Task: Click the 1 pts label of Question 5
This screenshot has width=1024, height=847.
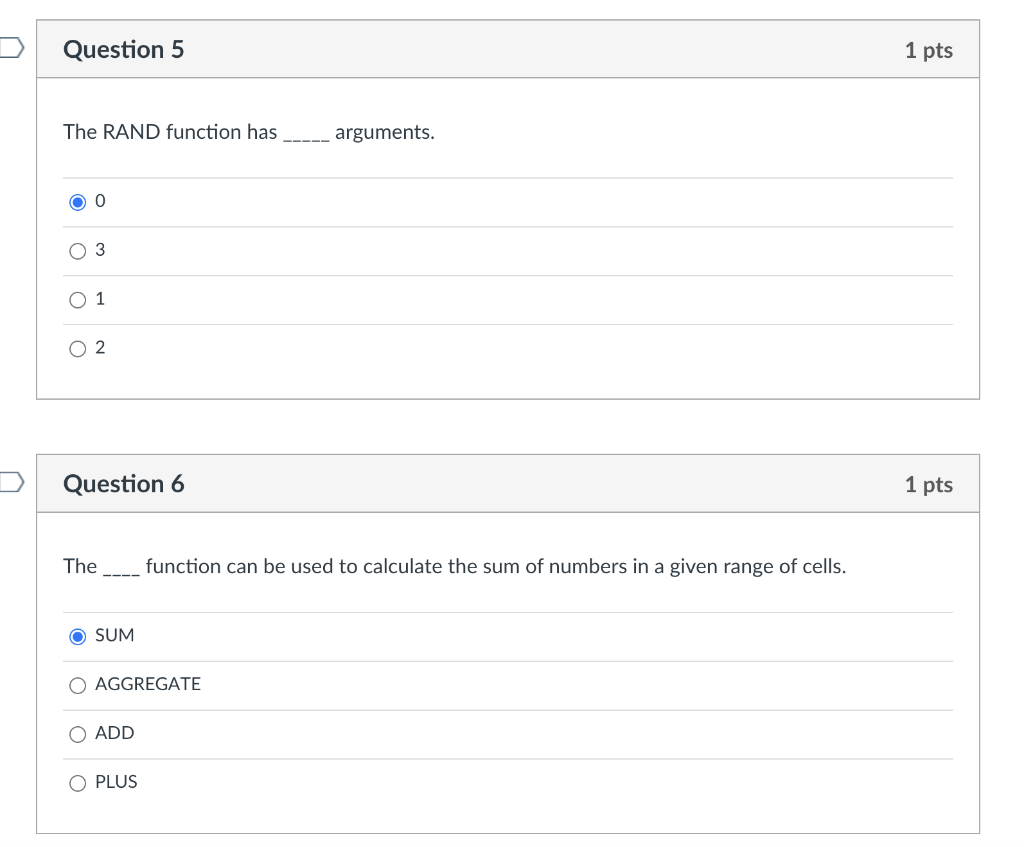Action: [x=928, y=50]
